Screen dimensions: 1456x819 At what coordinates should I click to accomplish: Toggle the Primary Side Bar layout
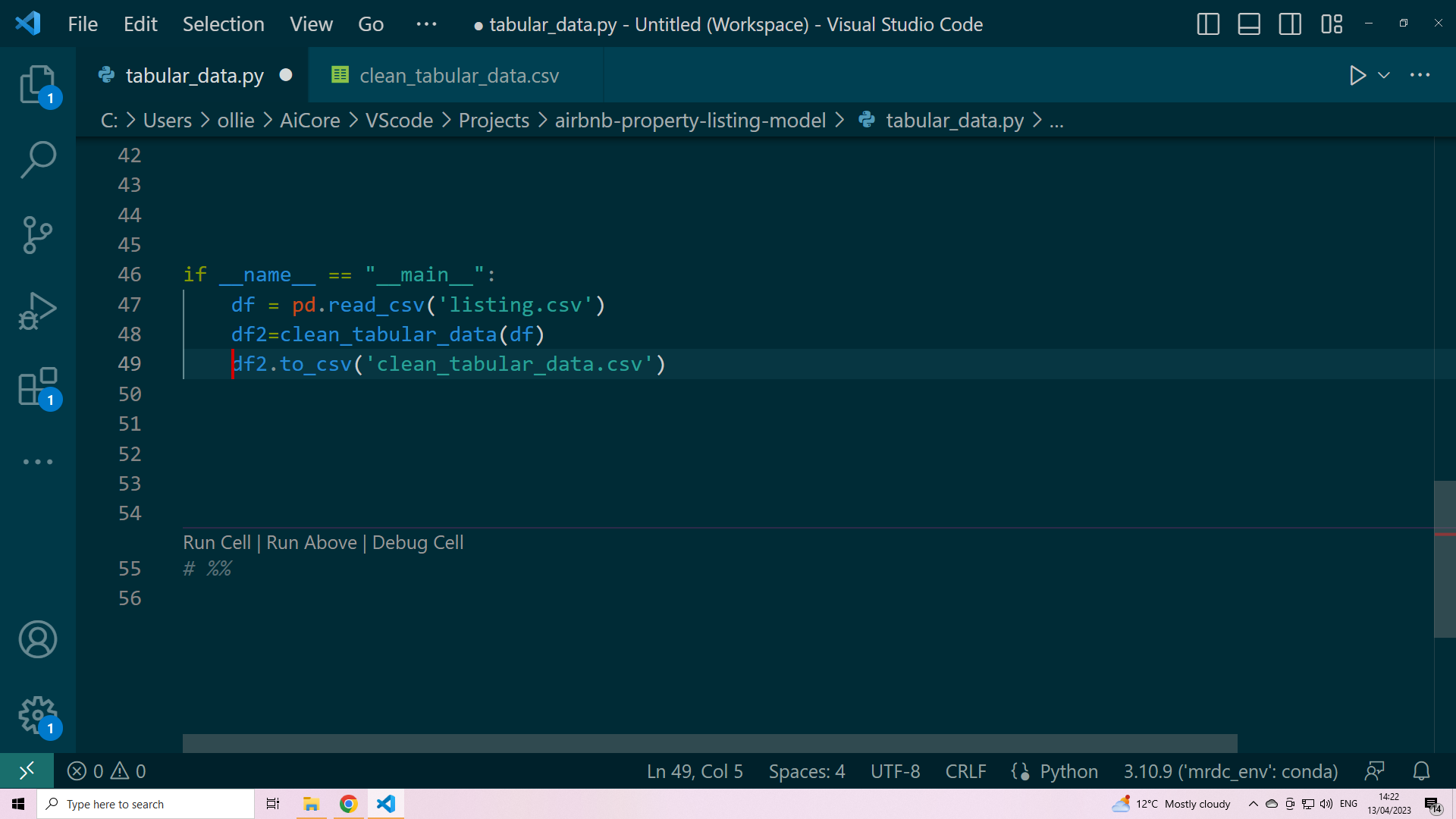[1208, 24]
